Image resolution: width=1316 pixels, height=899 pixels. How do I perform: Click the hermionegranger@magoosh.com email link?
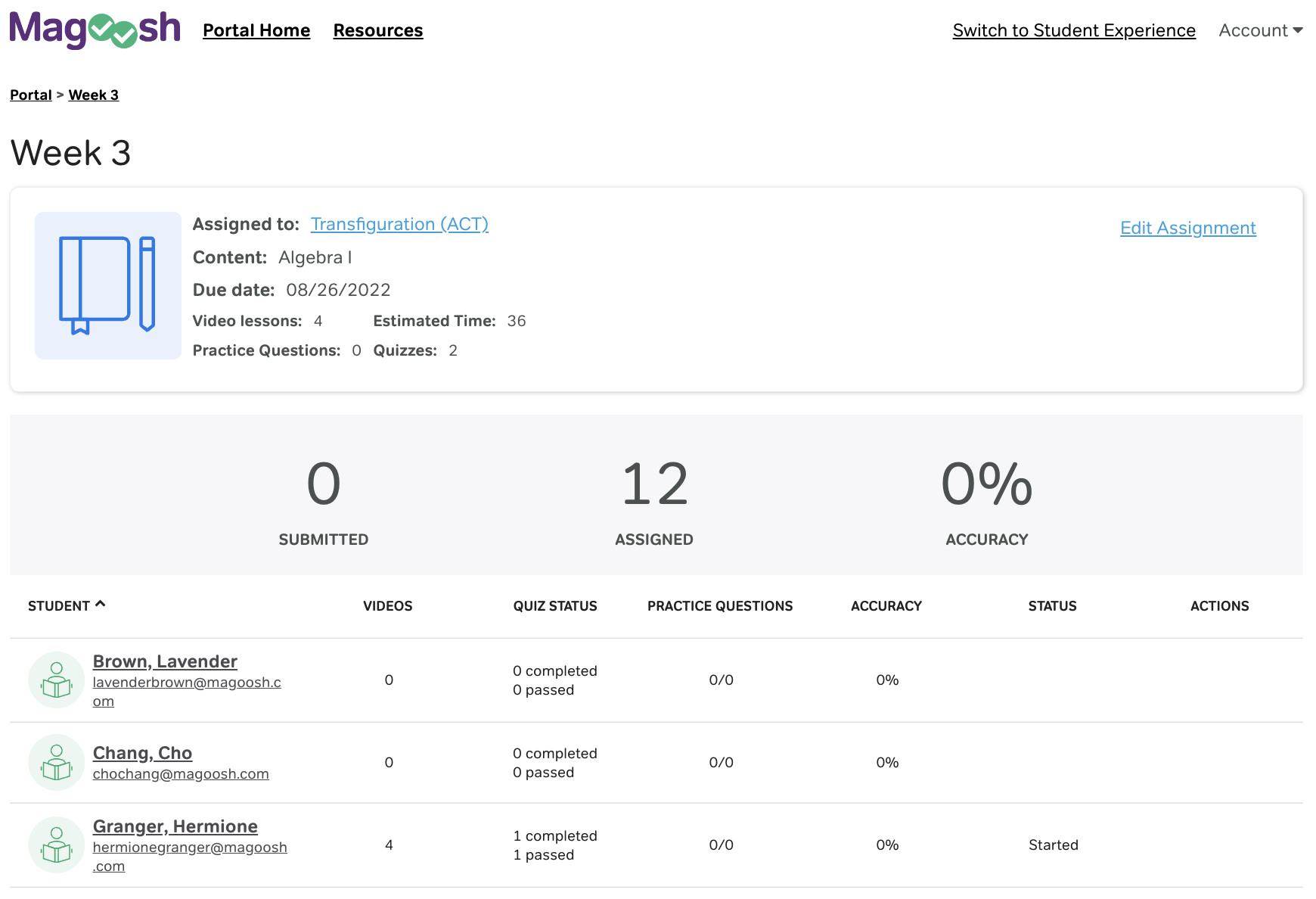pyautogui.click(x=190, y=857)
